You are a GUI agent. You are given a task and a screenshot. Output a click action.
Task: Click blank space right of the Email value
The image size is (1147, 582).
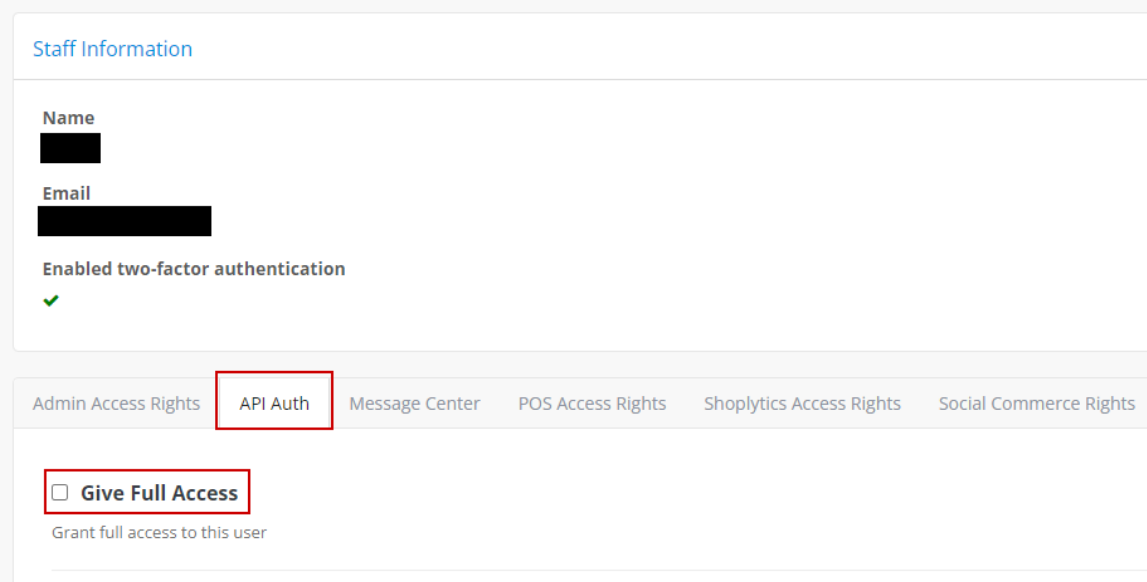pos(600,221)
